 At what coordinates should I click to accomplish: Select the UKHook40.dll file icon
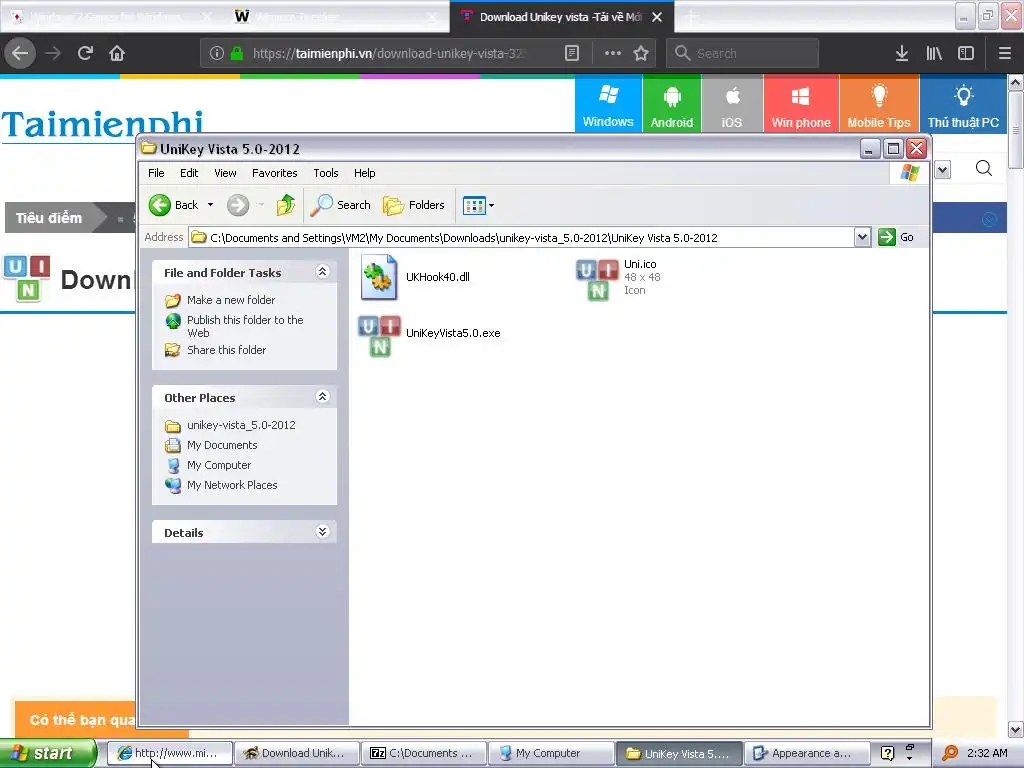379,278
